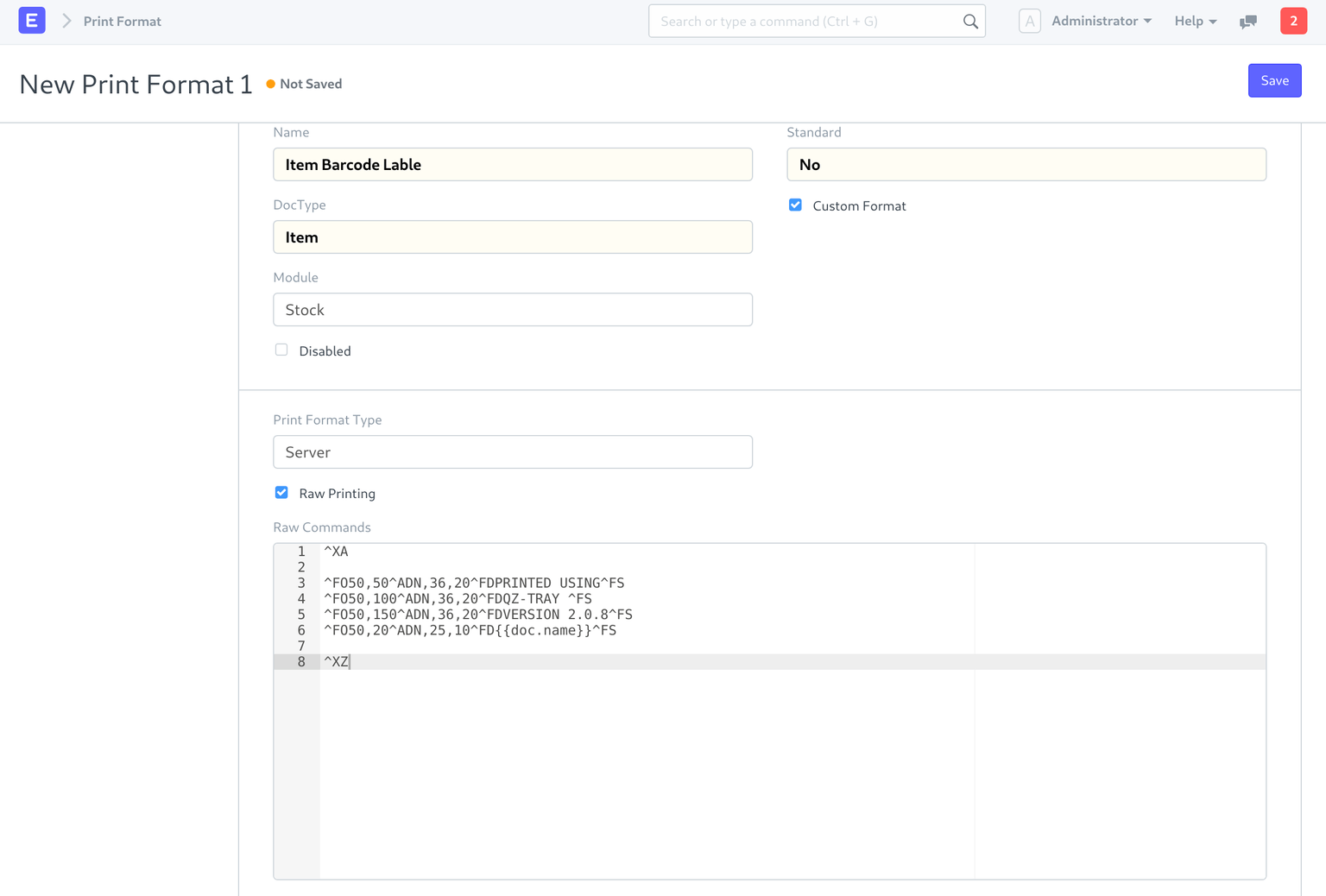This screenshot has height=896, width=1326.
Task: Go to Print Format breadcrumb
Action: 122,22
